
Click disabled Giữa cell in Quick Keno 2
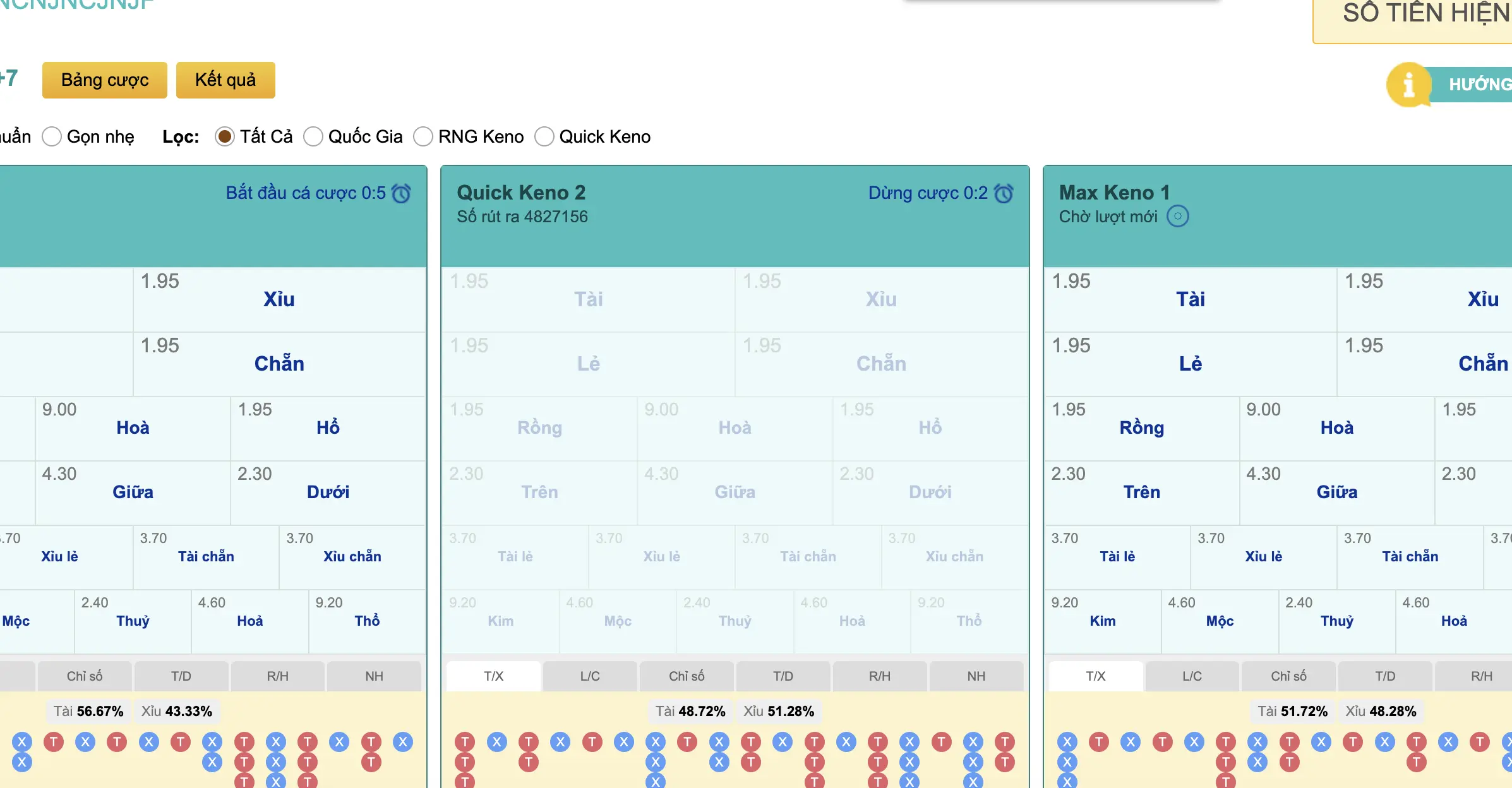(x=735, y=493)
